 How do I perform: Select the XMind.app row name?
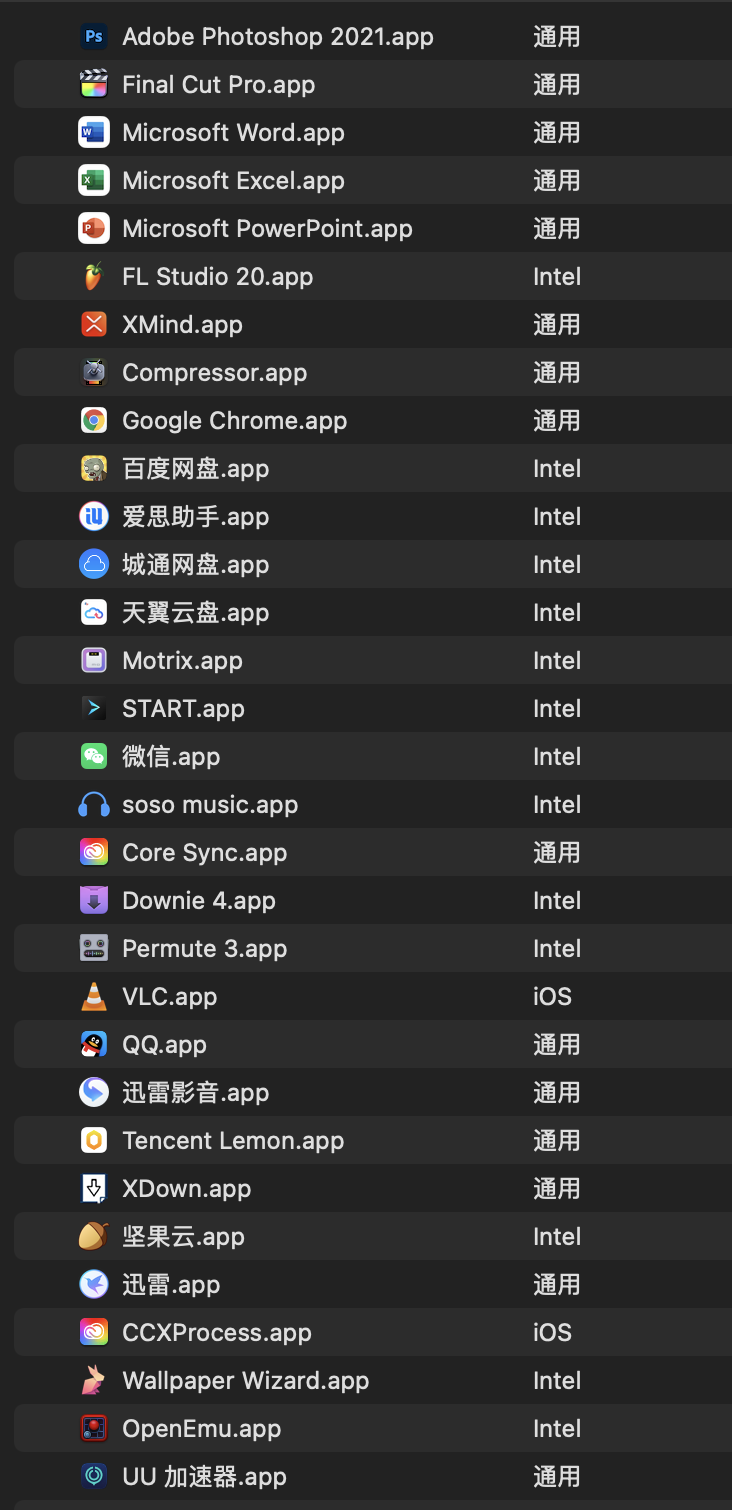pos(182,325)
